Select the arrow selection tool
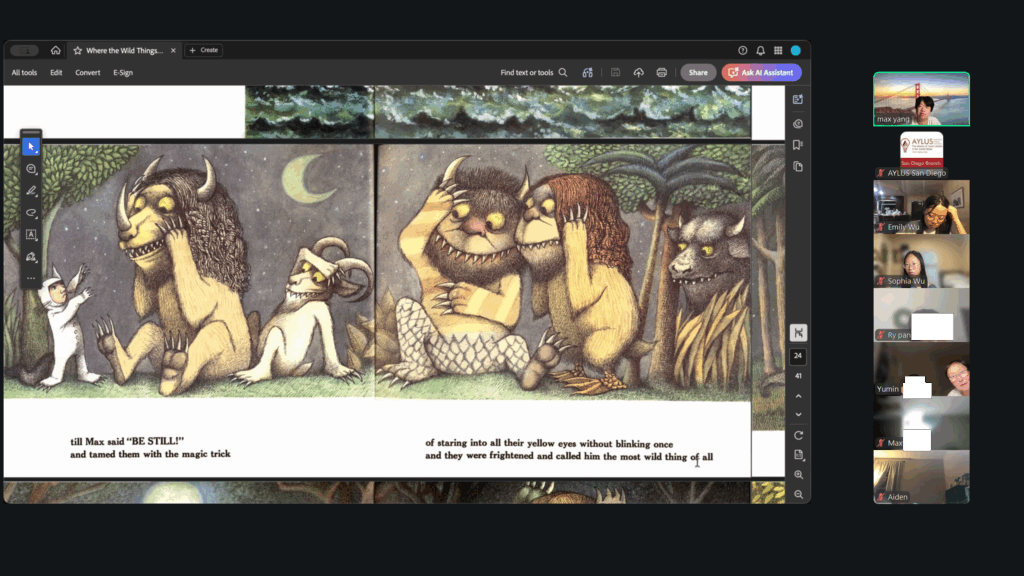 click(31, 147)
